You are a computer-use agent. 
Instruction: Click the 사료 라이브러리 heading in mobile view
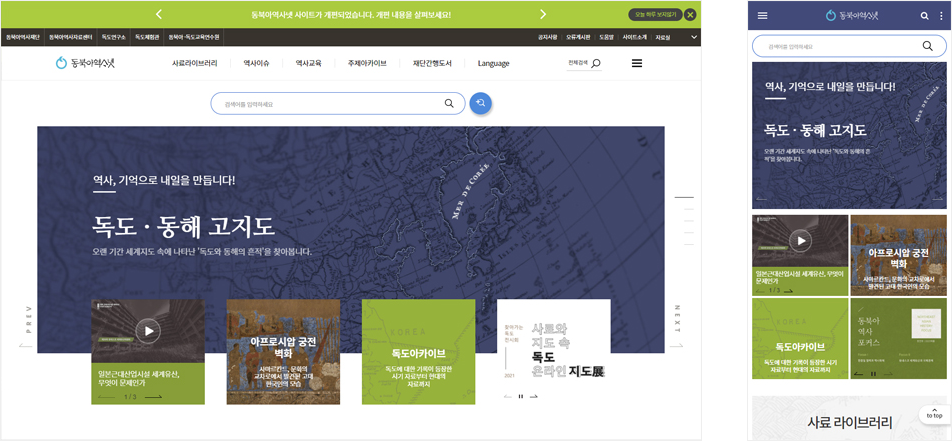tap(849, 422)
